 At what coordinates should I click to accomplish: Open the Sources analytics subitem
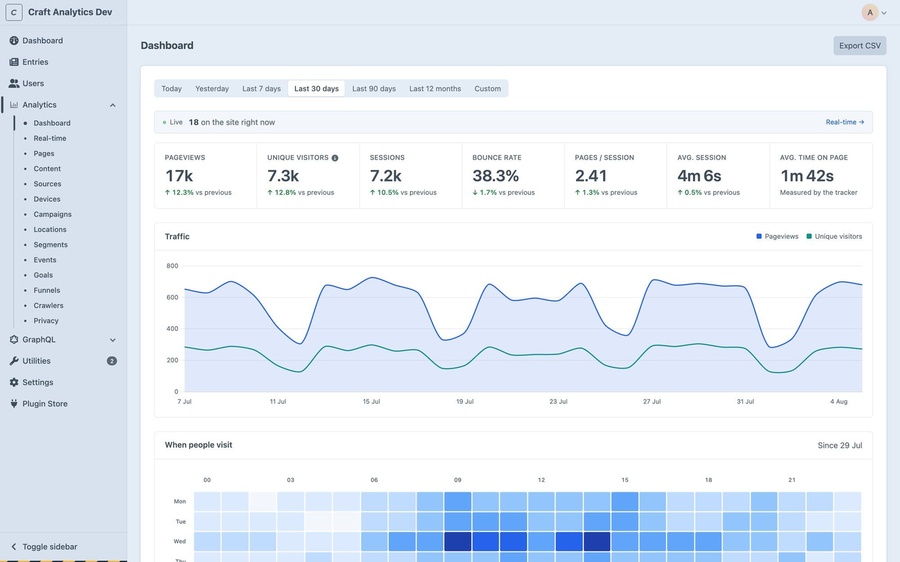[47, 184]
